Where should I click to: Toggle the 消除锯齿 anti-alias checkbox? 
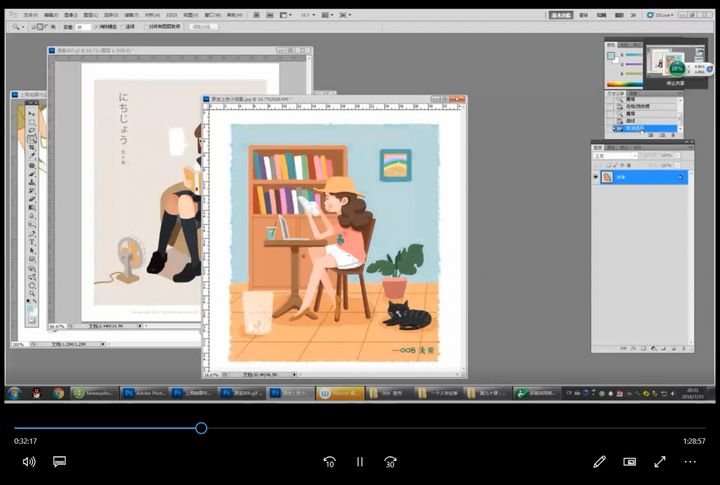tap(96, 27)
